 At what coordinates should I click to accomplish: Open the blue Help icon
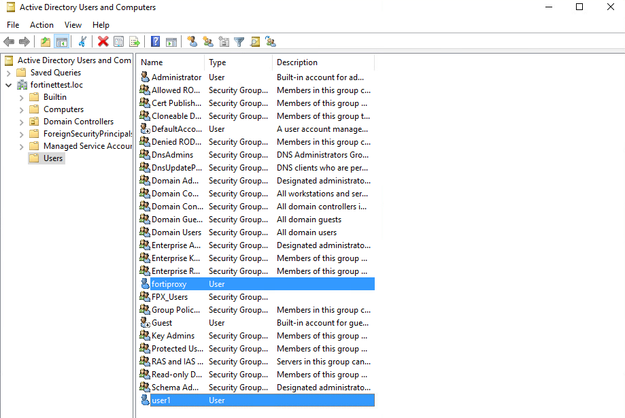155,41
